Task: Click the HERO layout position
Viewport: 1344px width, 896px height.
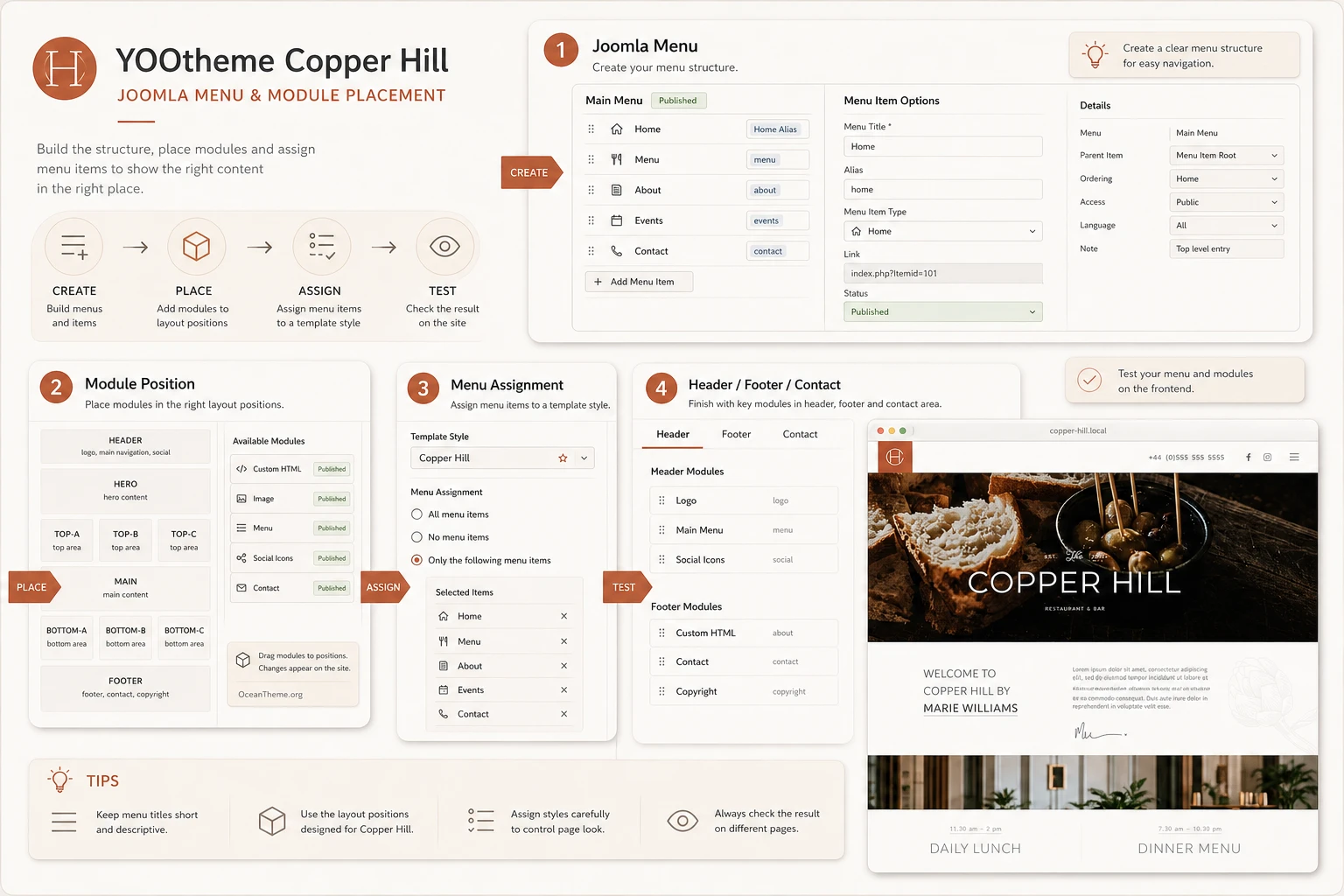Action: (125, 491)
